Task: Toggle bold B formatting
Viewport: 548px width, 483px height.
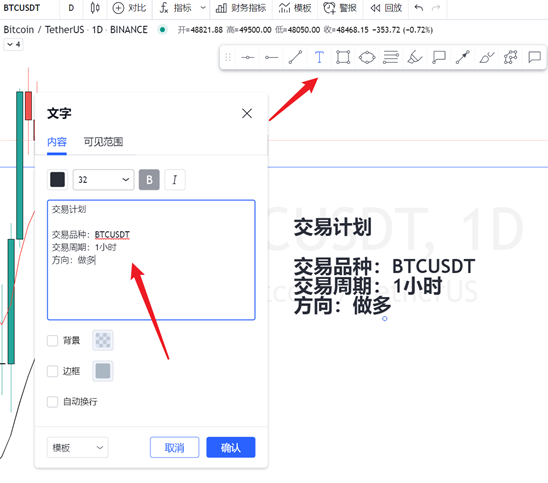Action: (149, 180)
